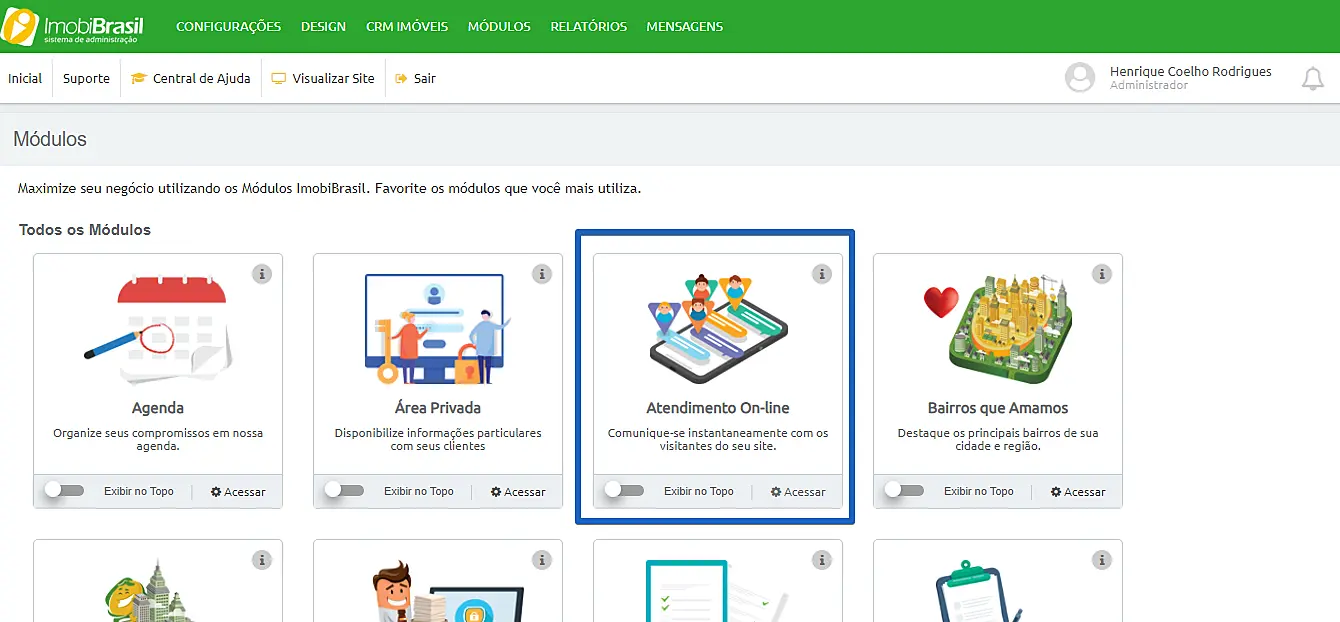
Task: Open info icon on Bairros que Amamos
Action: click(1102, 273)
